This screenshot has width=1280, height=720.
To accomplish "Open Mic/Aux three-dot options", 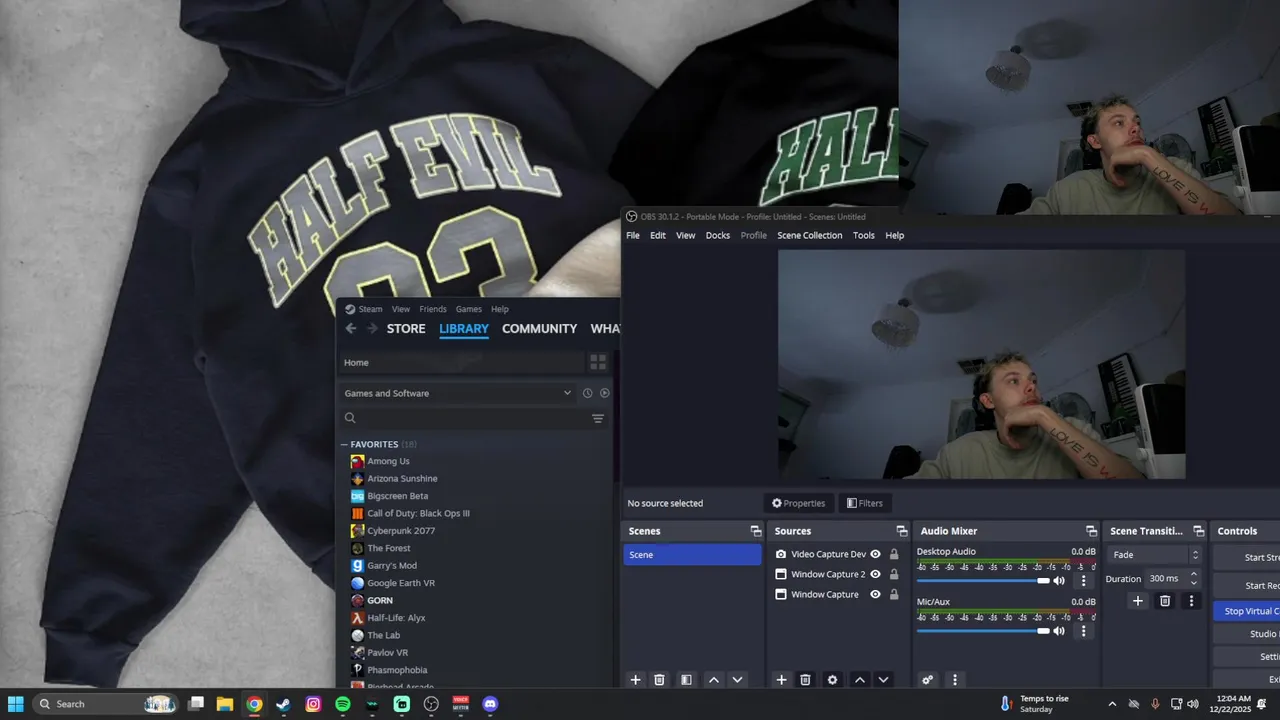I will point(1083,631).
